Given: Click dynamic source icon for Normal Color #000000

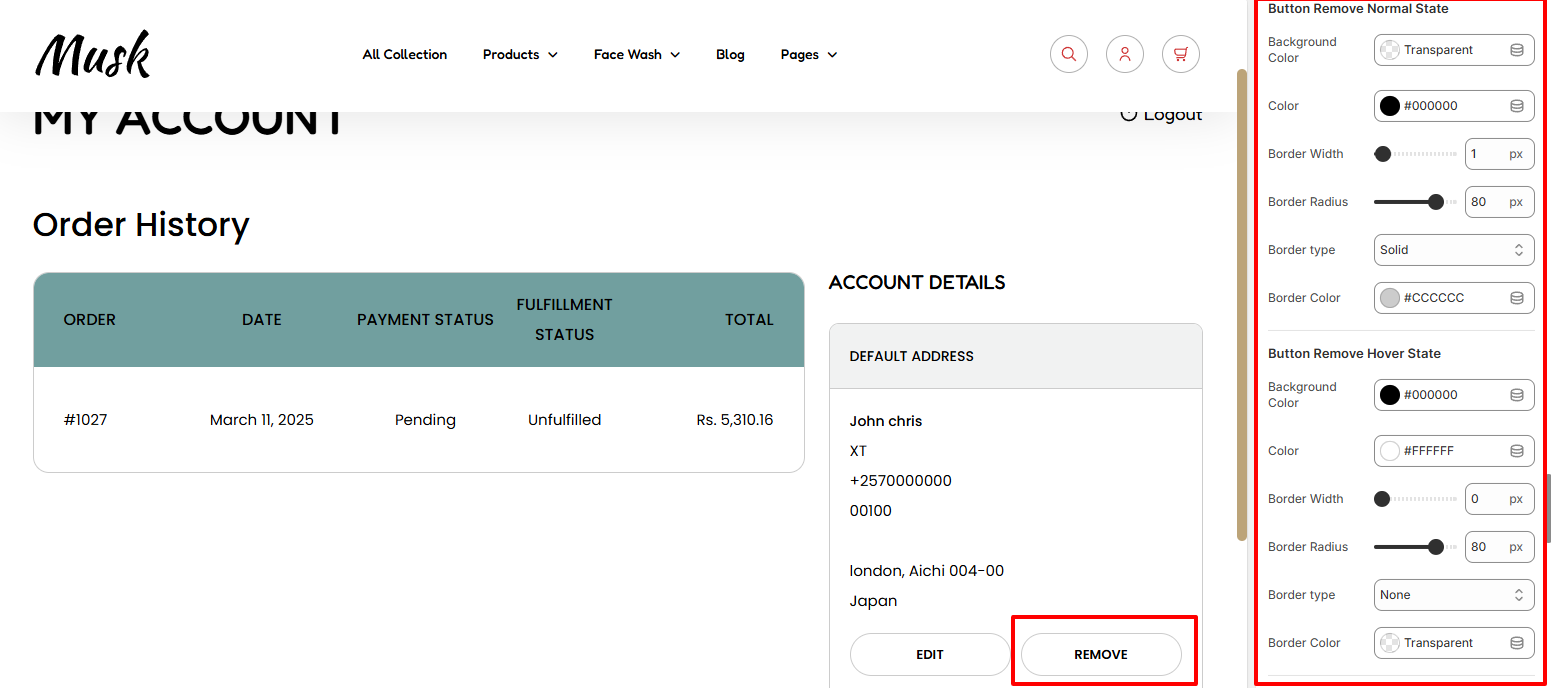Looking at the screenshot, I should [1516, 106].
